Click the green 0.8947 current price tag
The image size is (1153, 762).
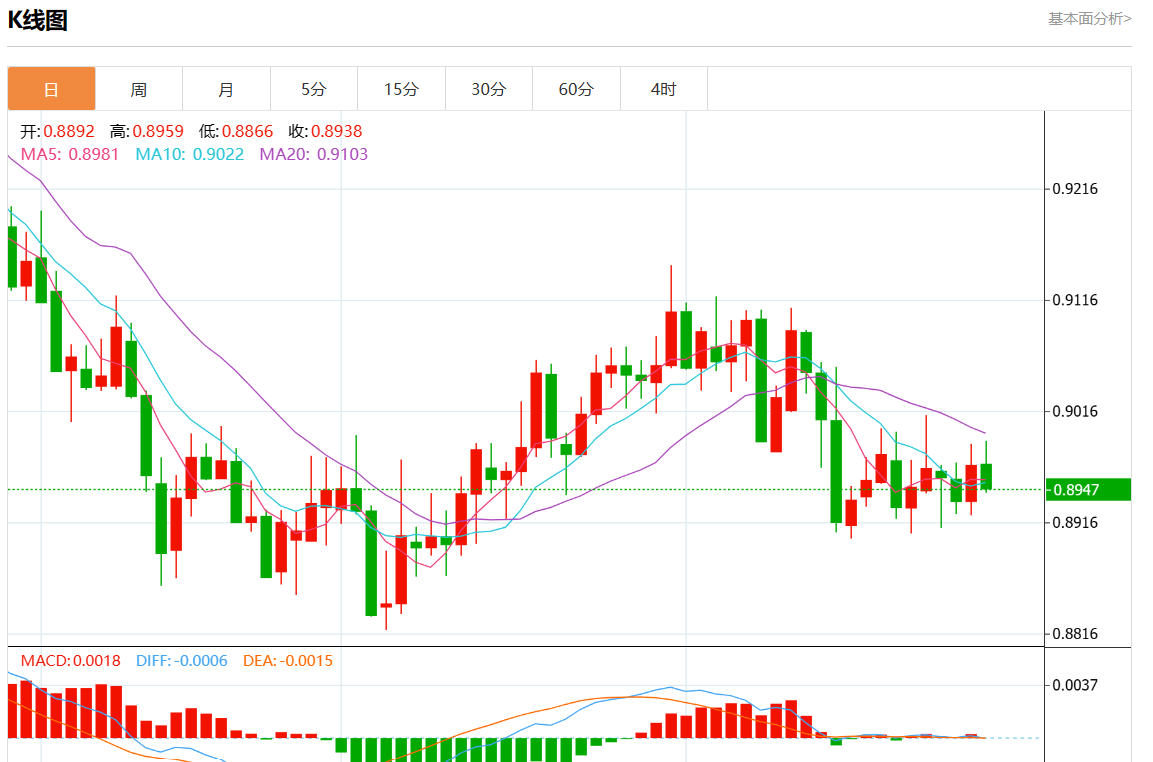click(1088, 490)
